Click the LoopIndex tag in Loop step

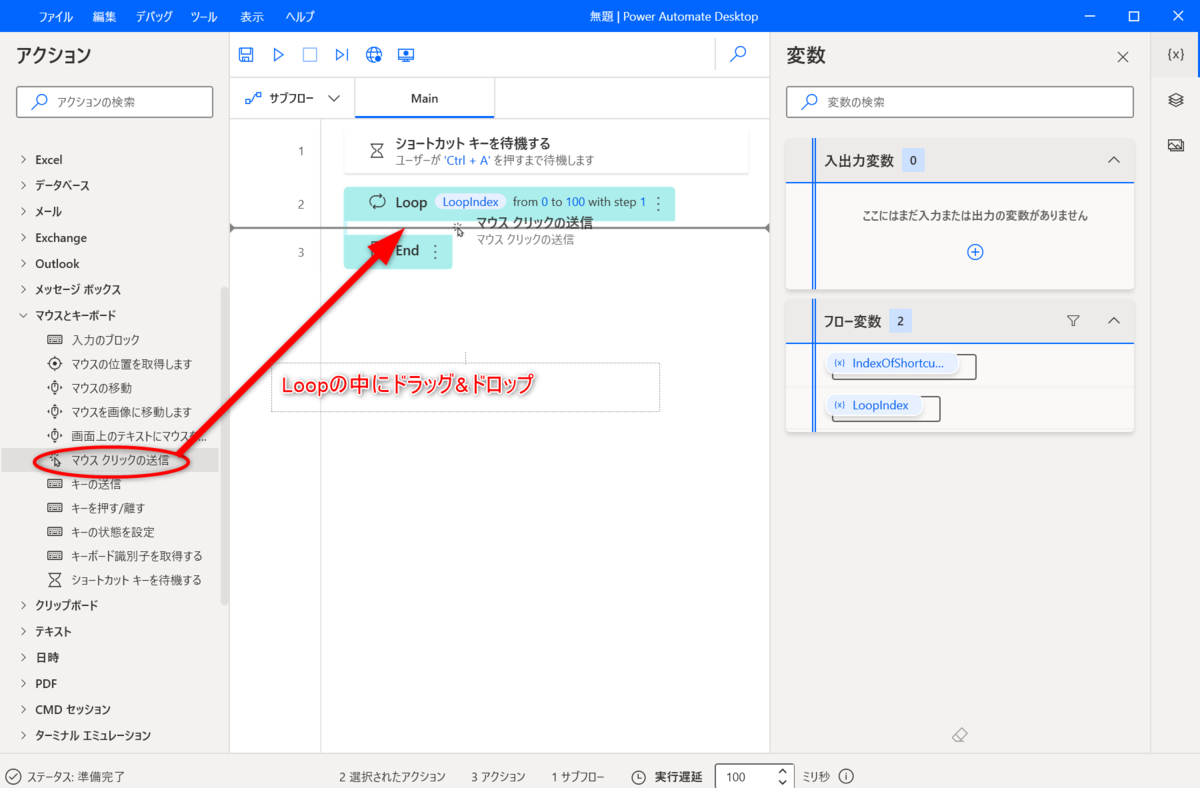[x=470, y=202]
